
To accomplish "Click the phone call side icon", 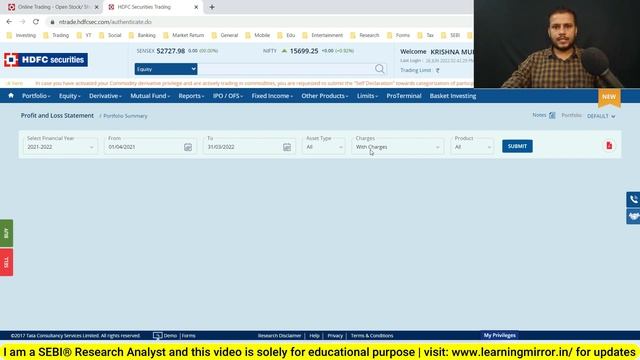I will (633, 199).
